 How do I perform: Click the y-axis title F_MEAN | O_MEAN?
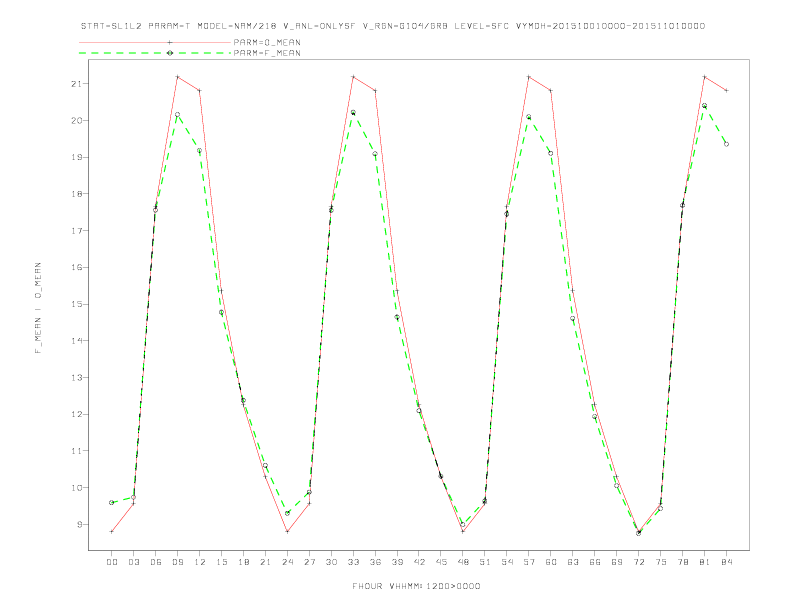pyautogui.click(x=38, y=308)
